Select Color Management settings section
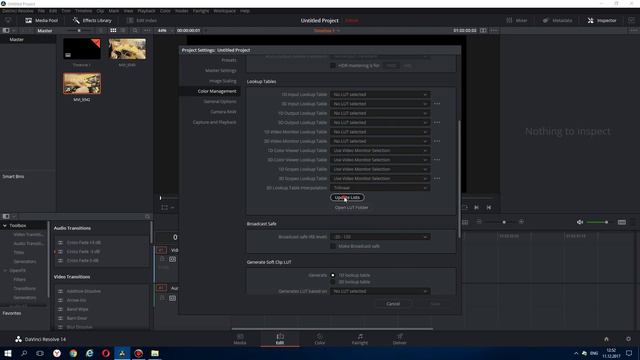Image resolution: width=640 pixels, height=360 pixels. (217, 91)
